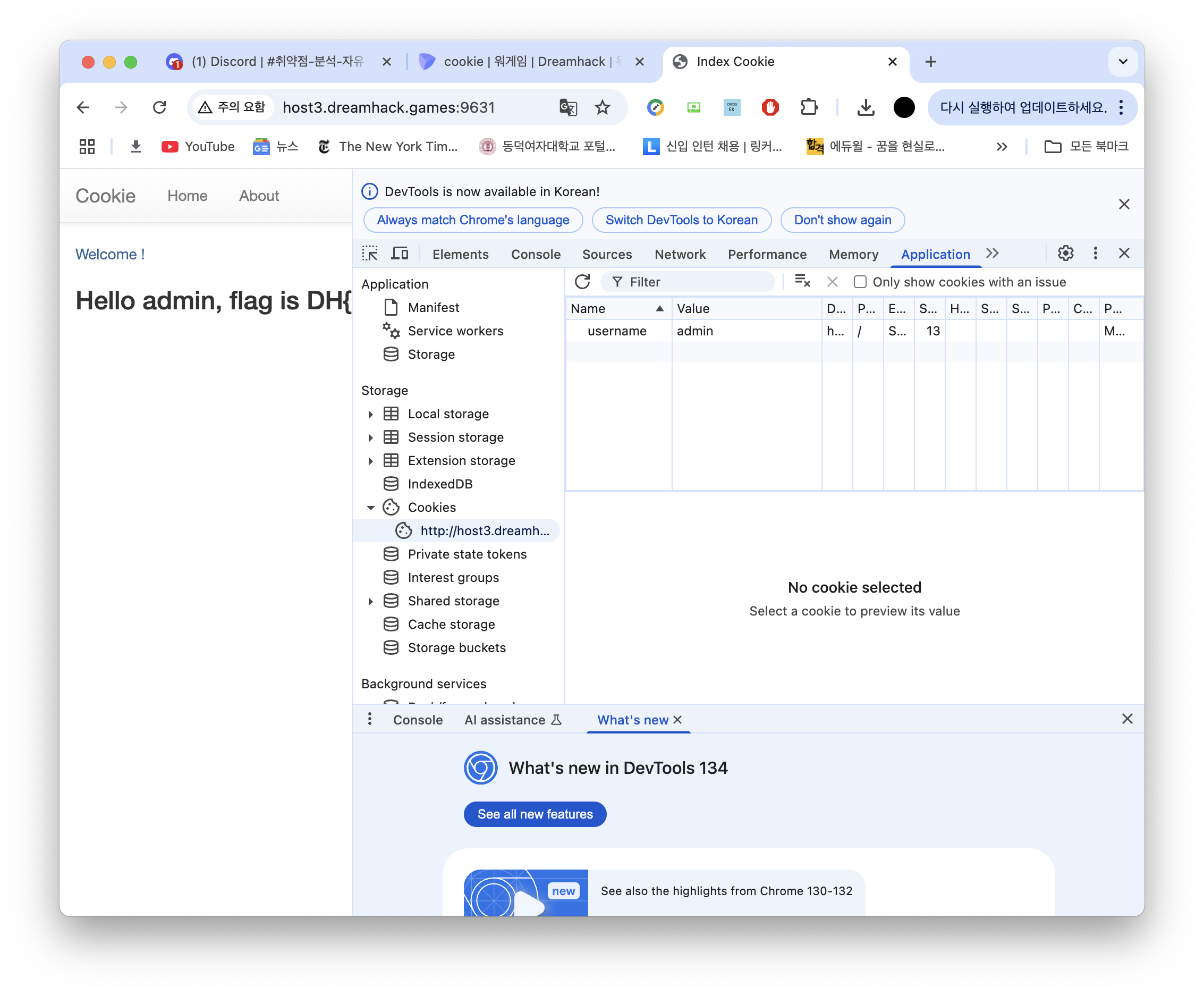Open the Chrome extensions puzzle icon
Viewport: 1204px width, 995px height.
pyautogui.click(x=809, y=107)
